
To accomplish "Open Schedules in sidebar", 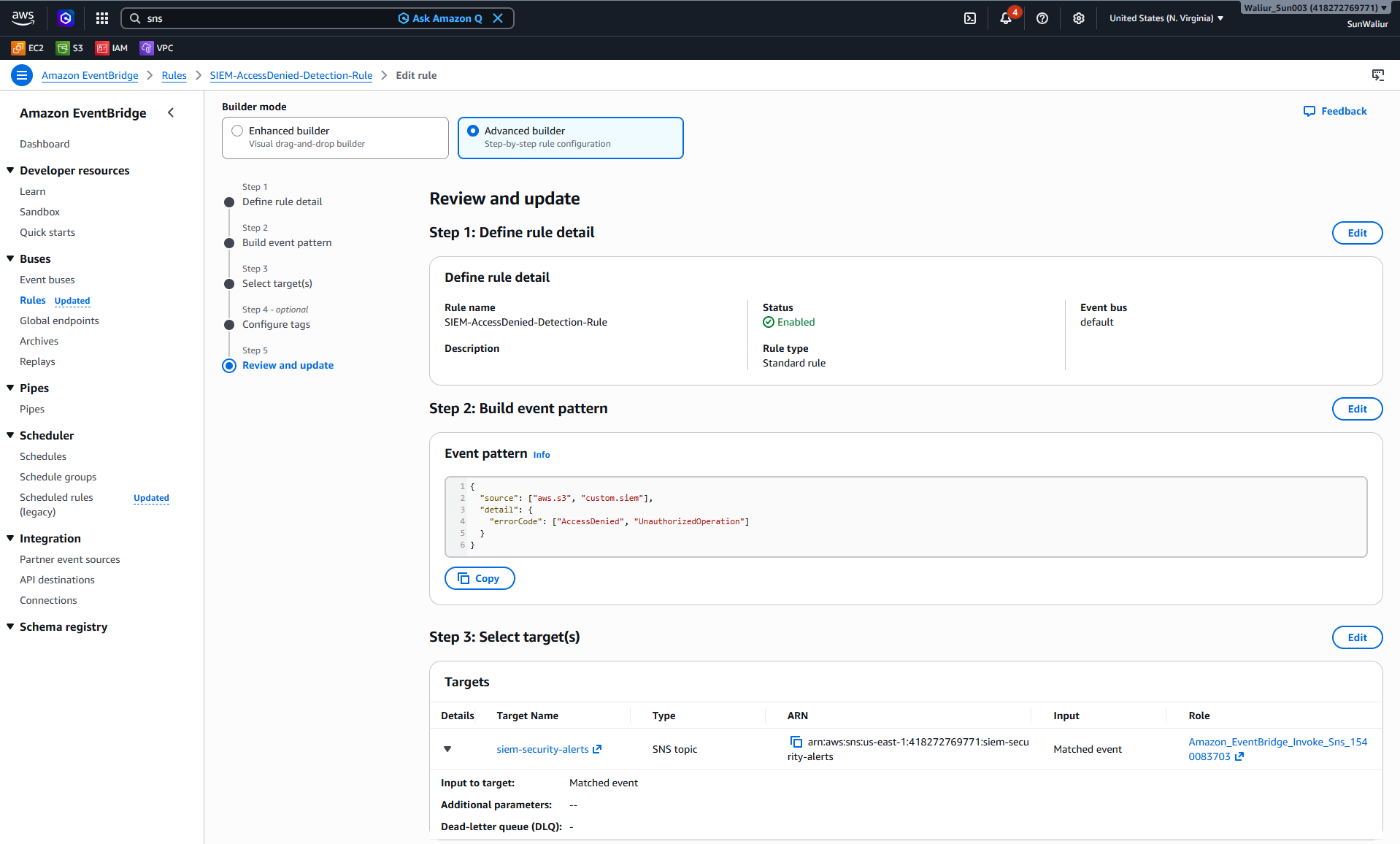I will pos(43,456).
